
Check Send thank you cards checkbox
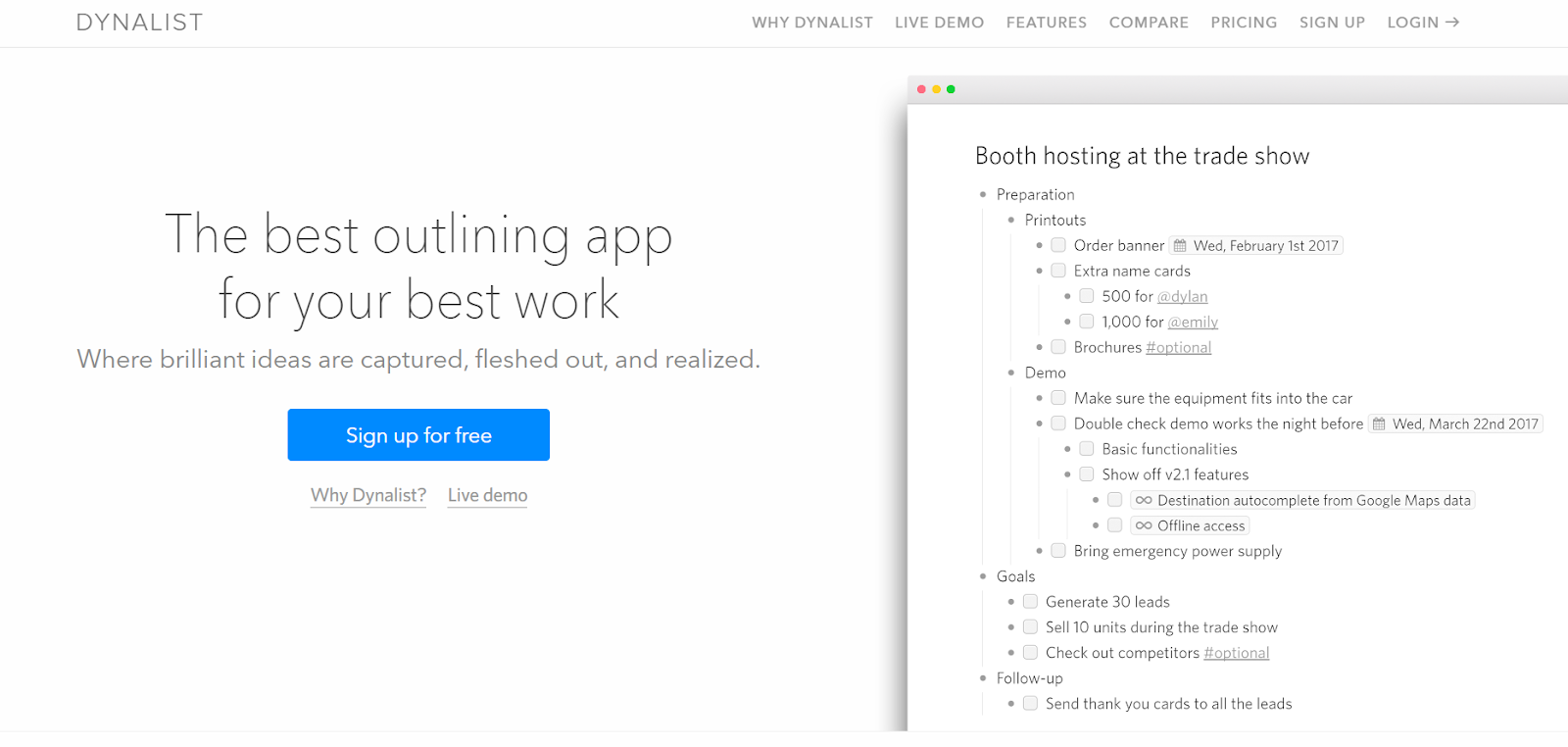(1030, 704)
